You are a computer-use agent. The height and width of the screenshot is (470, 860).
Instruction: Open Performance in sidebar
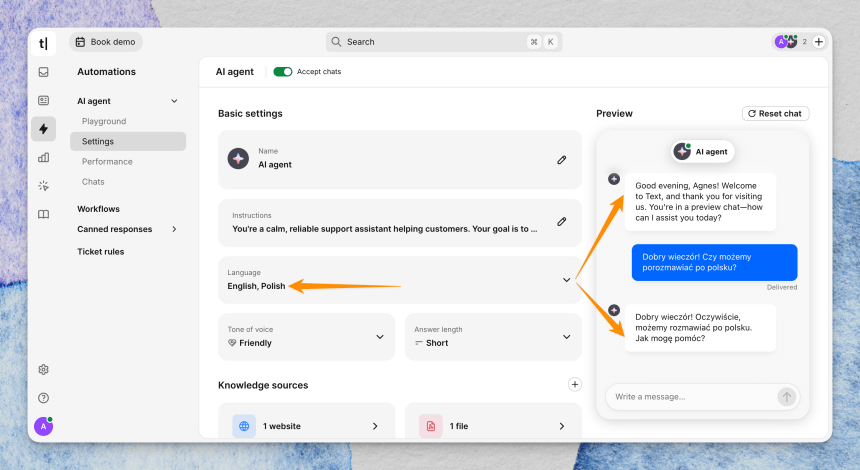click(x=107, y=161)
